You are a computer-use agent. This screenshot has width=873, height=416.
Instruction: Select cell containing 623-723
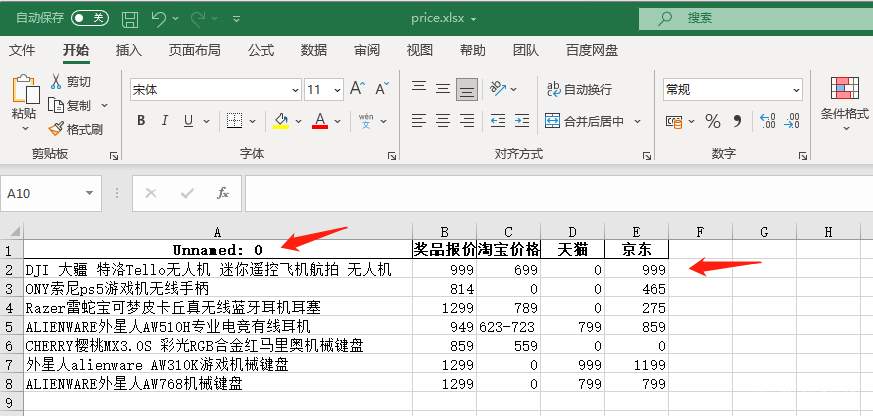click(x=508, y=326)
